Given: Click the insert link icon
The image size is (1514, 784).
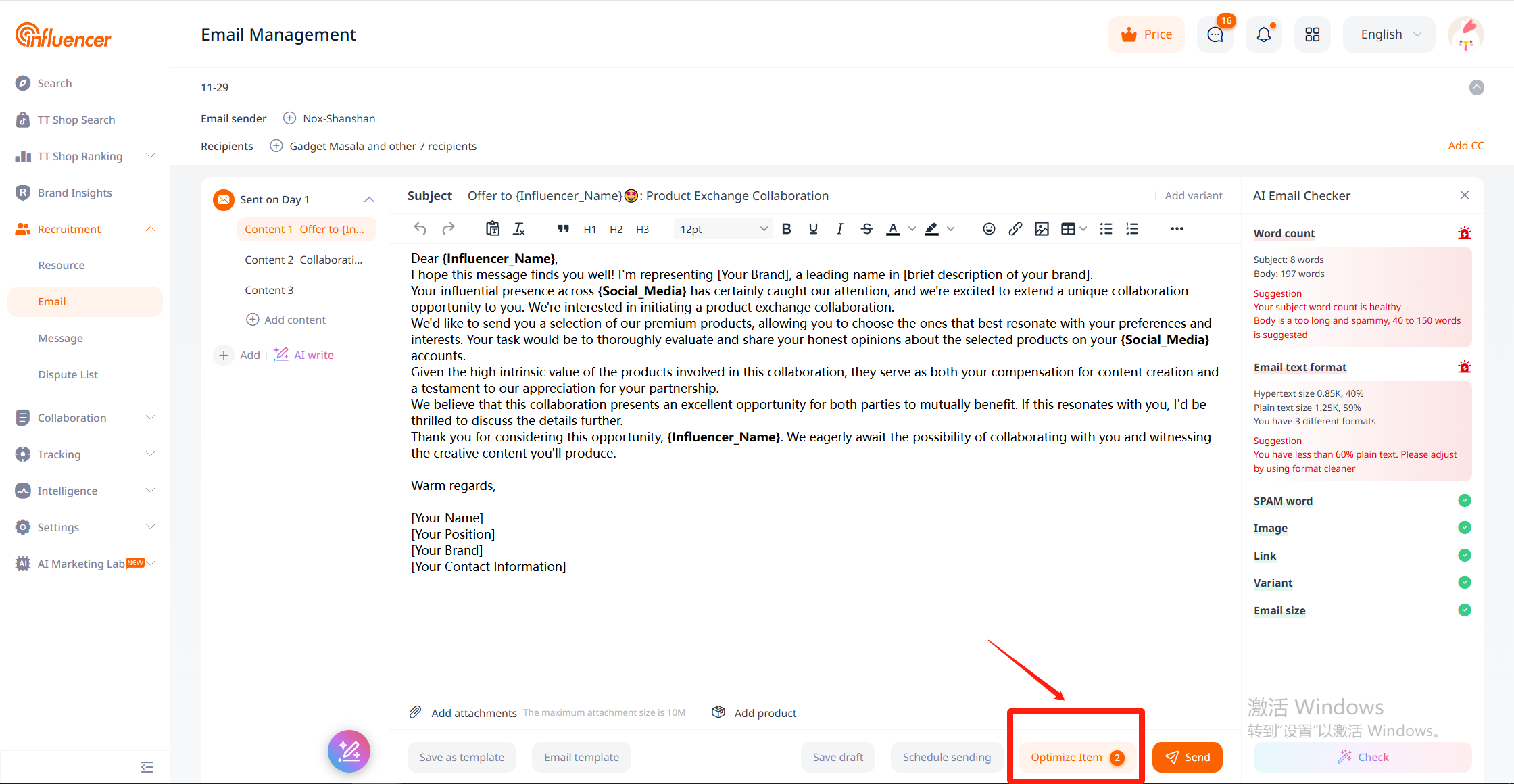Looking at the screenshot, I should pyautogui.click(x=1015, y=229).
